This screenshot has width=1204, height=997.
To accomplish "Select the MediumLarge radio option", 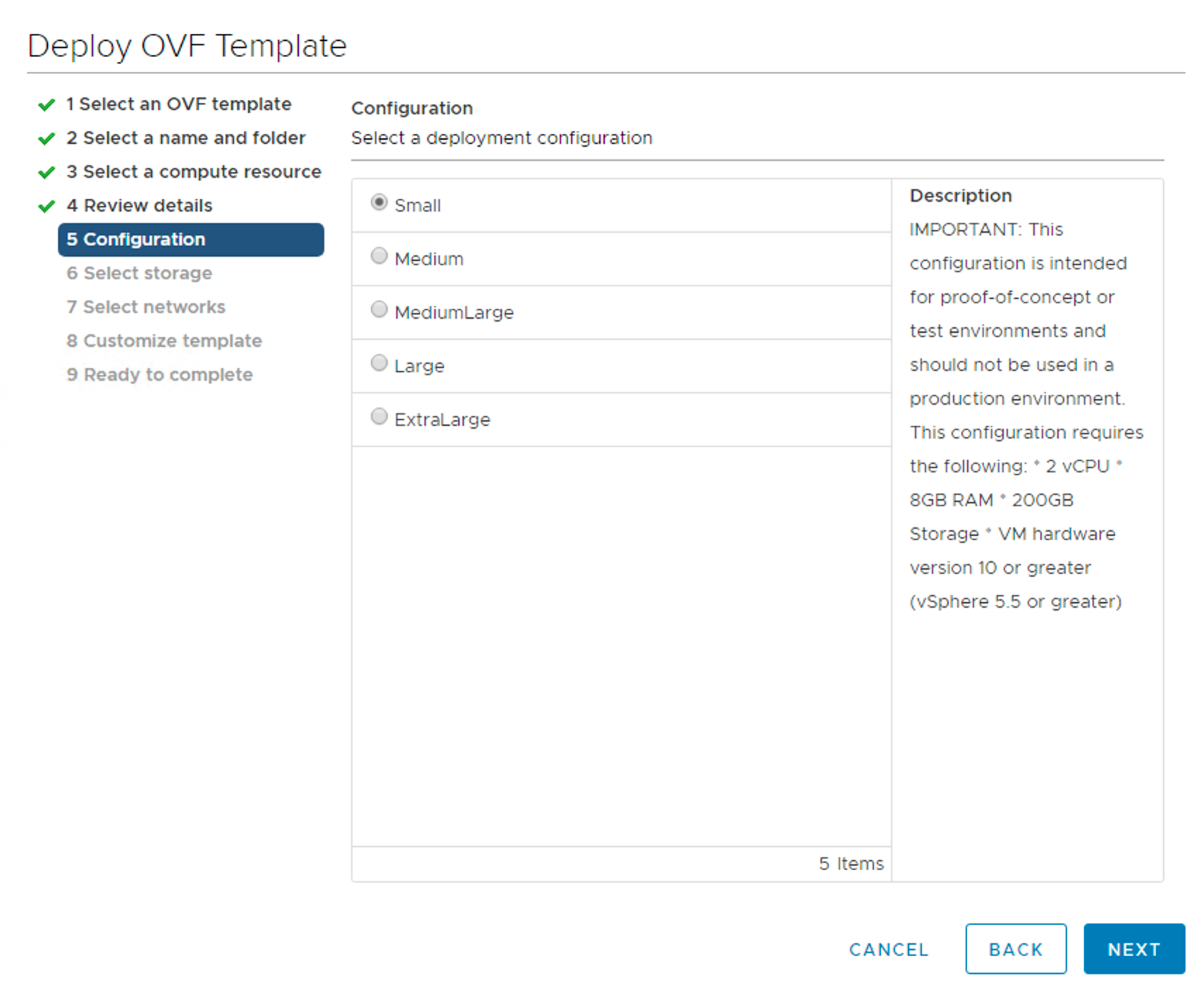I will [379, 310].
